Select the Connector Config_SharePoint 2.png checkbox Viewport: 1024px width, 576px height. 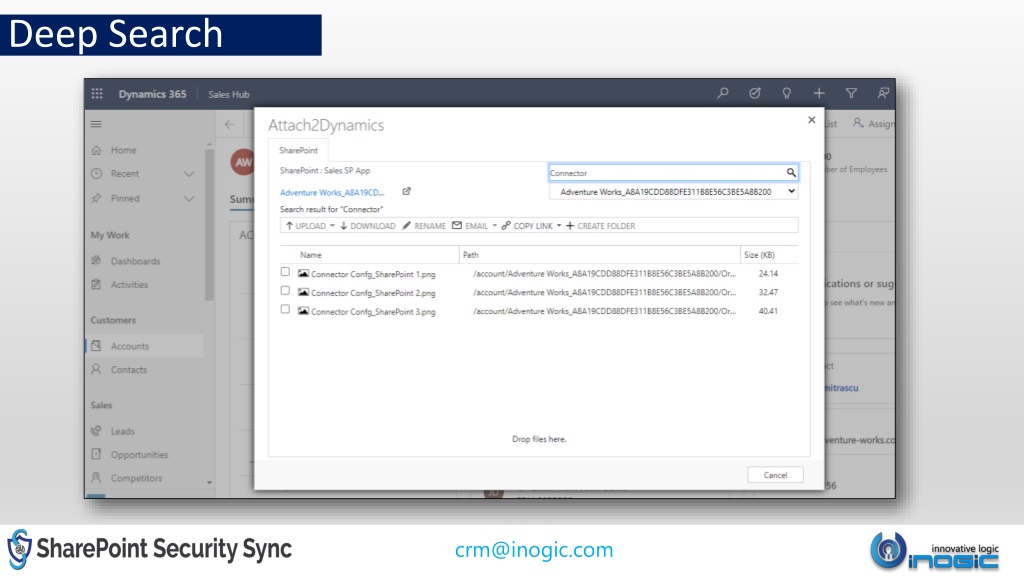click(285, 291)
